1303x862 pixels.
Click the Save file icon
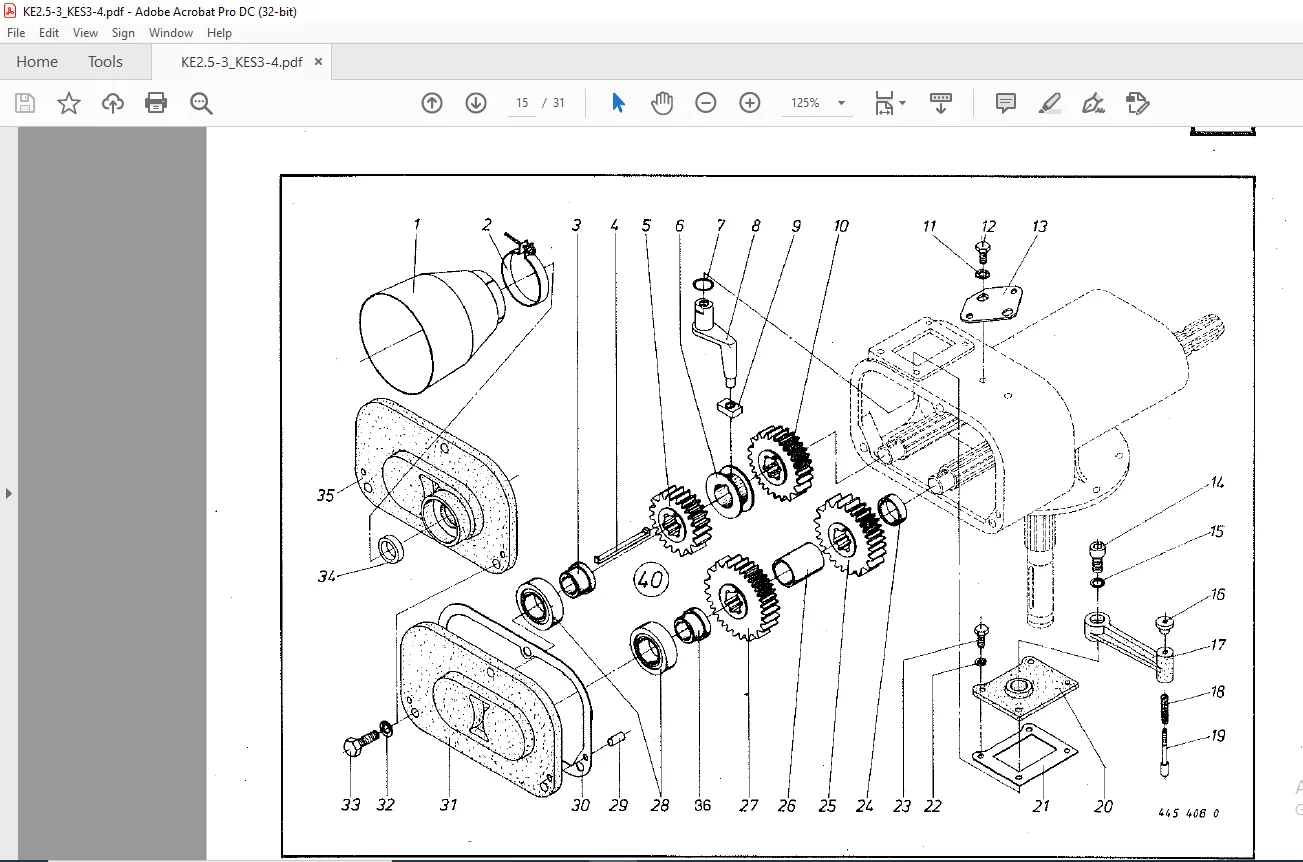(x=25, y=103)
